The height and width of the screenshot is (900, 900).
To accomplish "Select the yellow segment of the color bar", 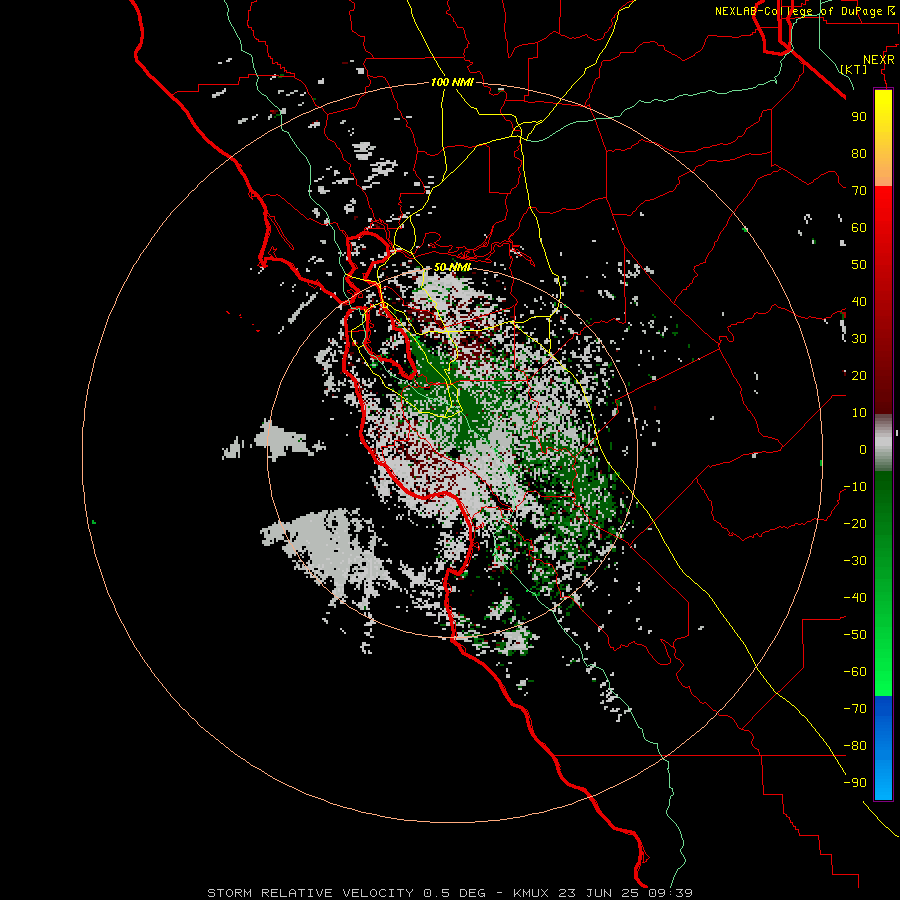I will 883,138.
